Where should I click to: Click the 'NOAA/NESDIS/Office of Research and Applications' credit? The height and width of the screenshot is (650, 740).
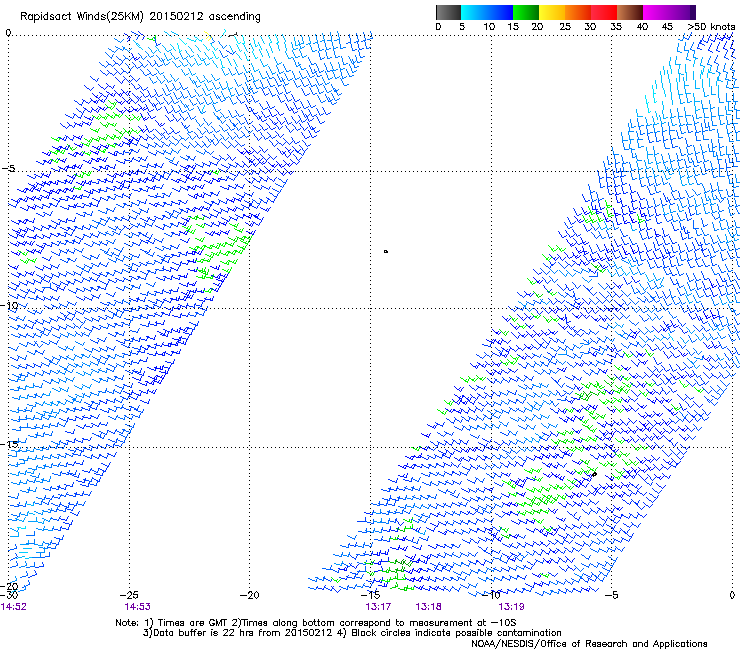pyautogui.click(x=589, y=644)
